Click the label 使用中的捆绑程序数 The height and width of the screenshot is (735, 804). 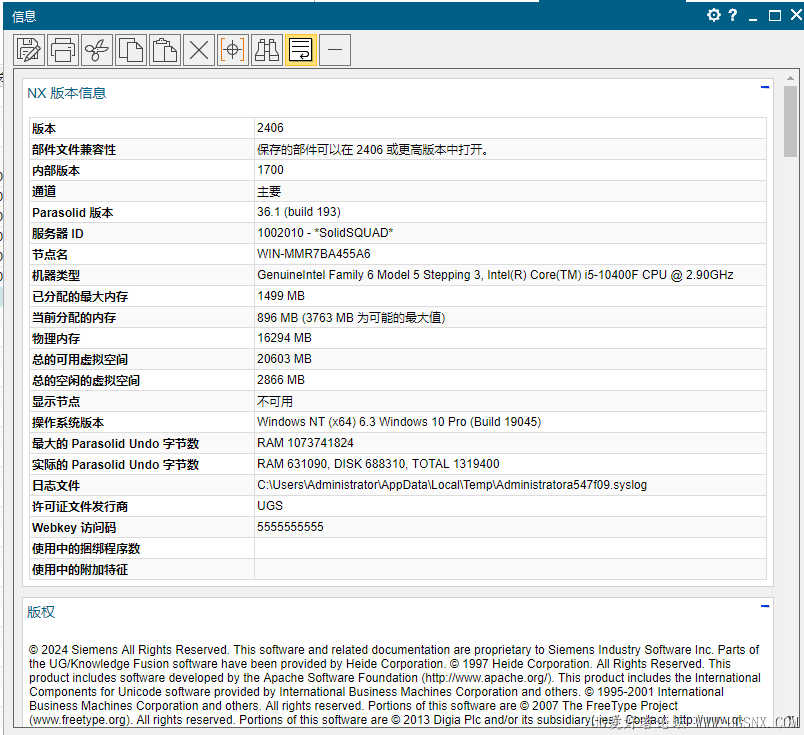point(86,548)
